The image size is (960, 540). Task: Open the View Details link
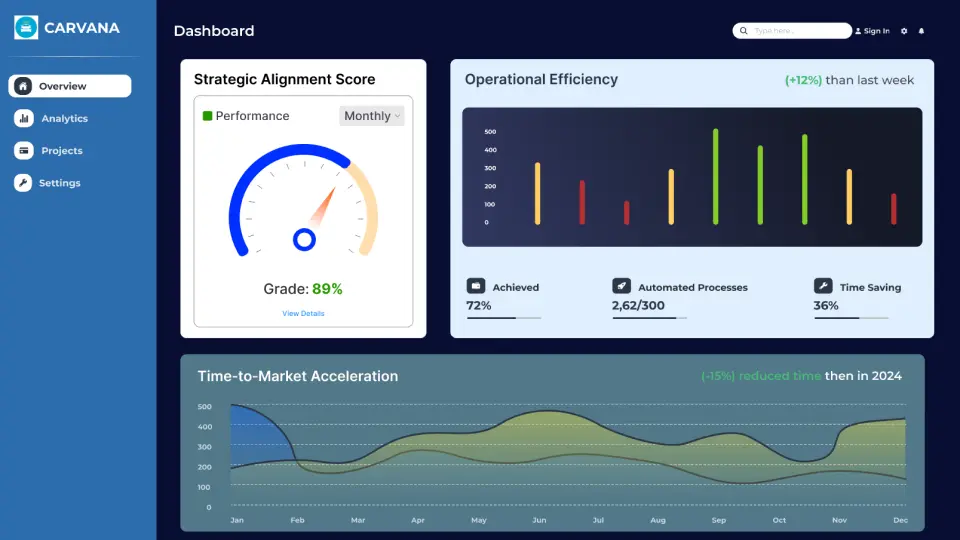[303, 313]
